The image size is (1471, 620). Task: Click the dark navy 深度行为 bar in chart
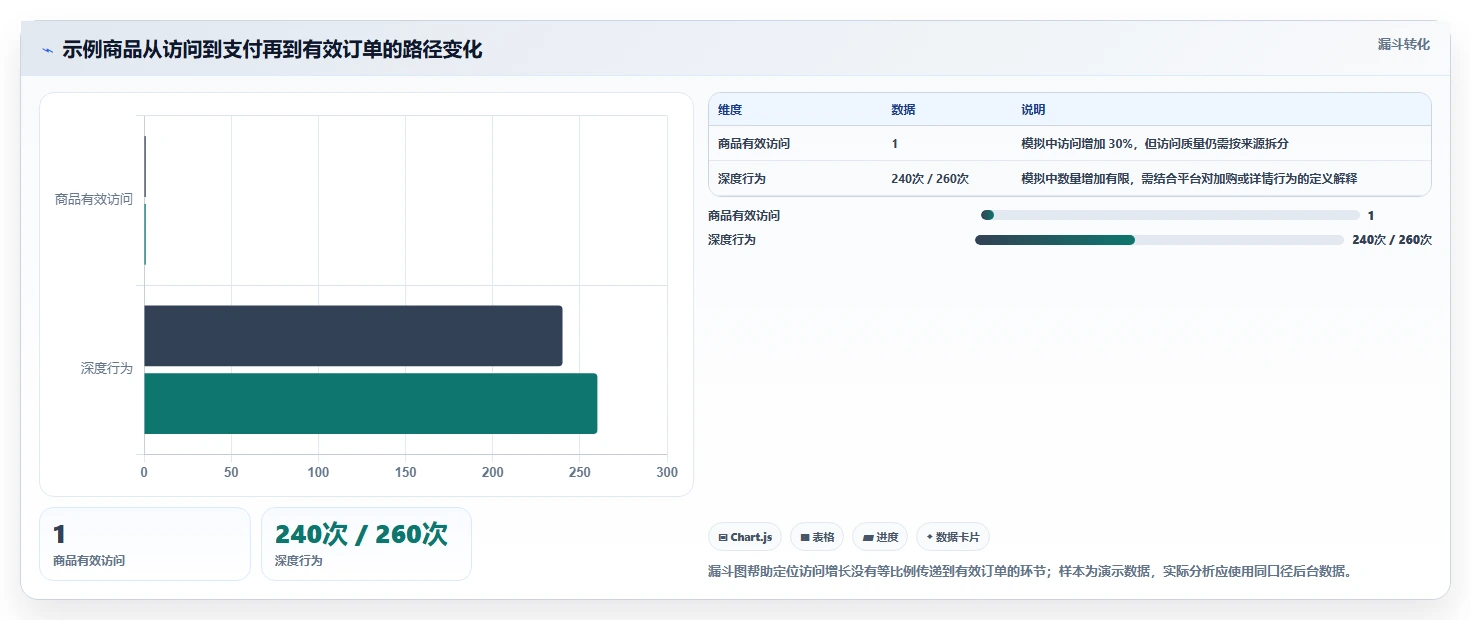(x=353, y=336)
